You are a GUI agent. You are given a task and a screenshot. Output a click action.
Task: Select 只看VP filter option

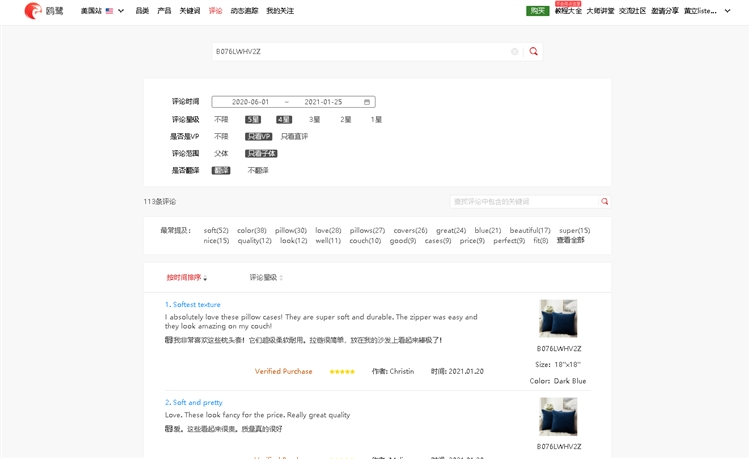(x=258, y=137)
